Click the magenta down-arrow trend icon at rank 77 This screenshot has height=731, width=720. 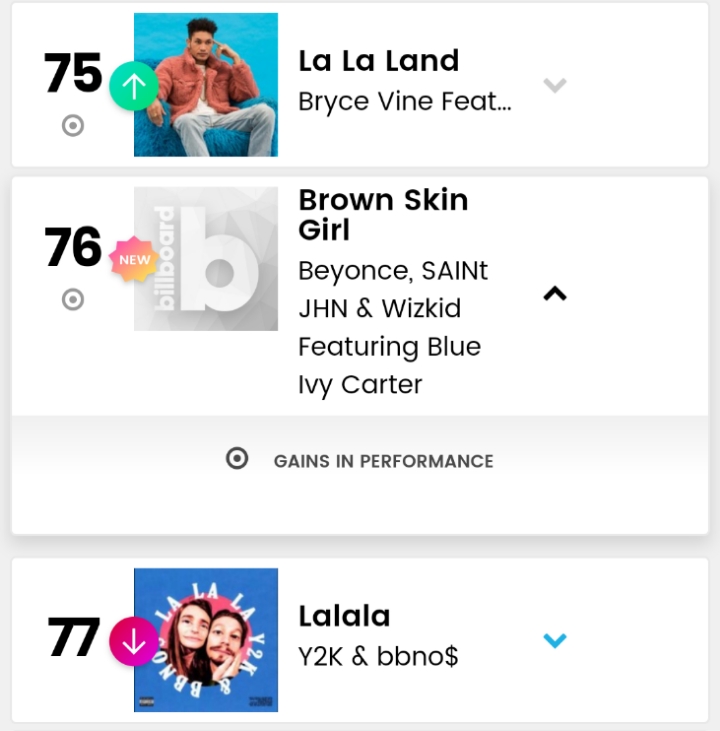(134, 641)
